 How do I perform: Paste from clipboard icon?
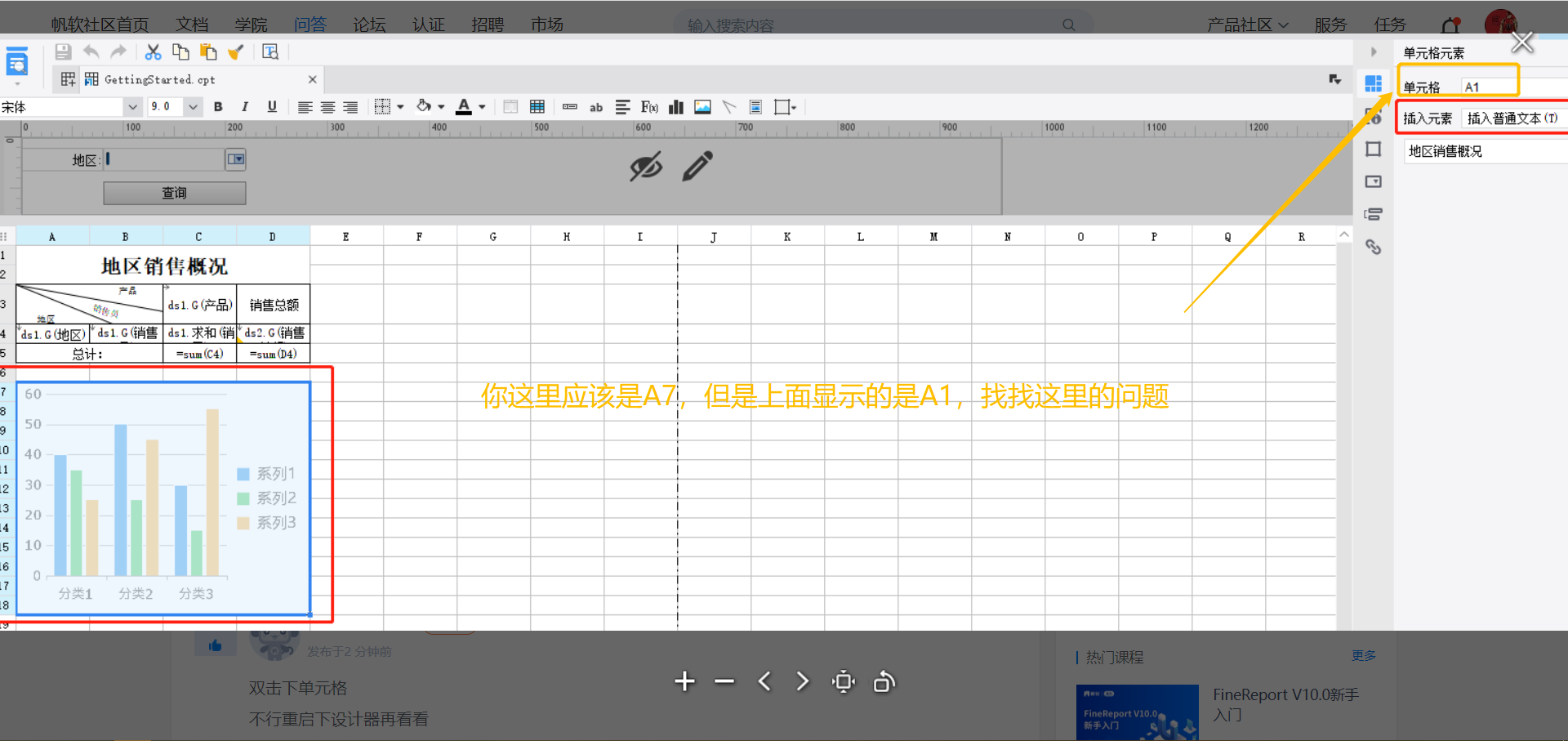[x=208, y=52]
